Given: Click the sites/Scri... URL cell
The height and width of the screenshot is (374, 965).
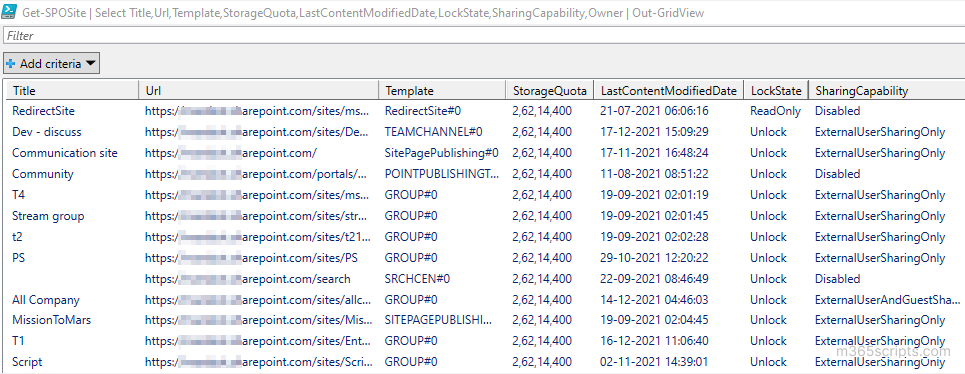Looking at the screenshot, I should click(x=258, y=362).
